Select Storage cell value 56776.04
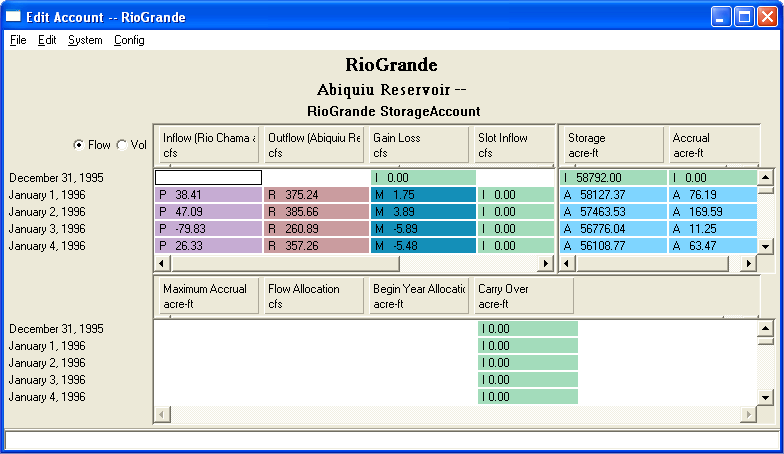784x454 pixels. pyautogui.click(x=613, y=228)
